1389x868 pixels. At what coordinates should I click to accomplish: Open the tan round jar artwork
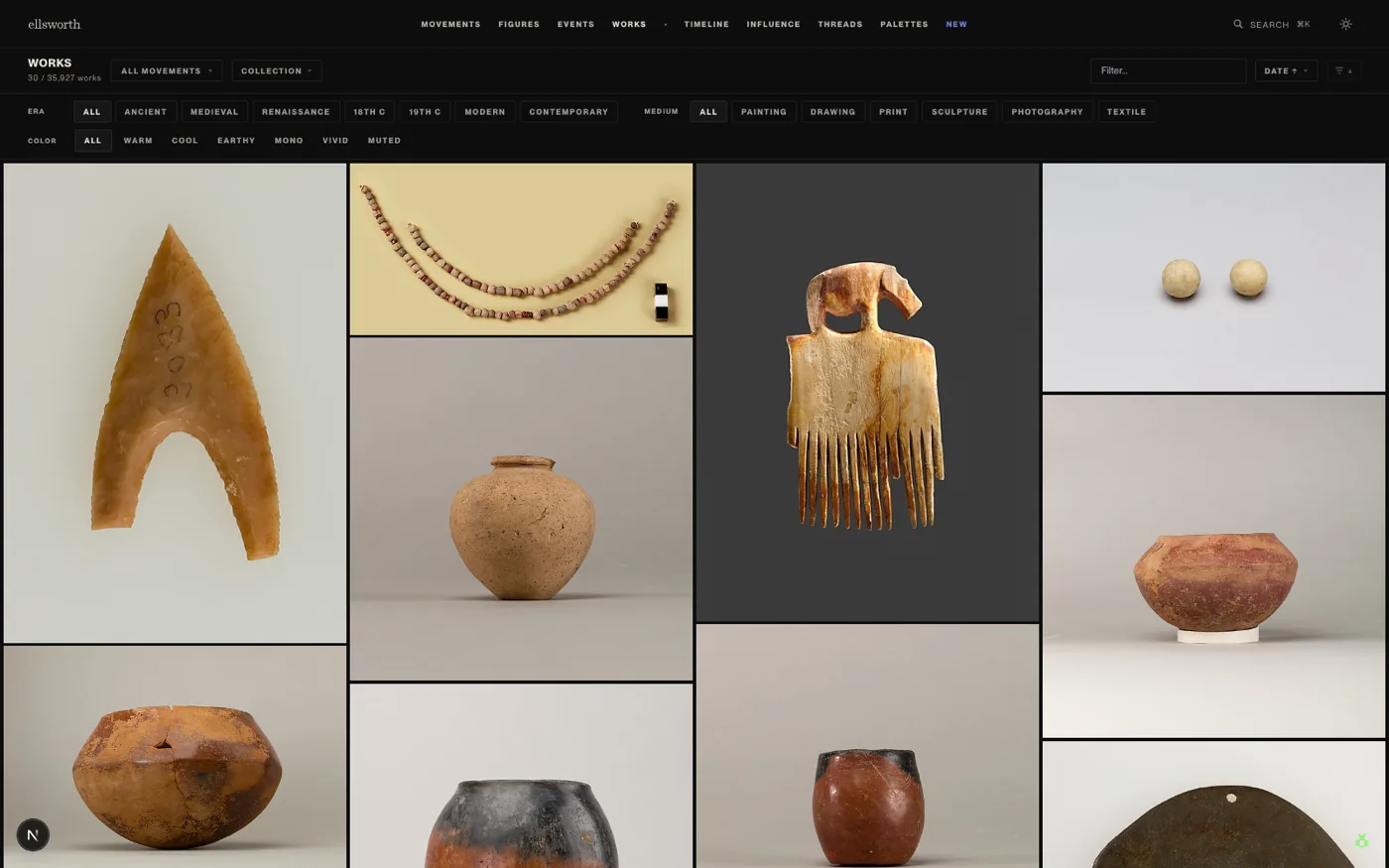click(x=521, y=509)
